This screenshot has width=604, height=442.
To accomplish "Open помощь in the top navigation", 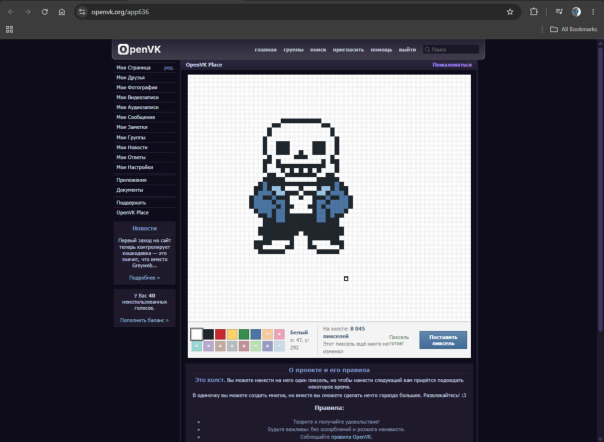I will point(381,50).
